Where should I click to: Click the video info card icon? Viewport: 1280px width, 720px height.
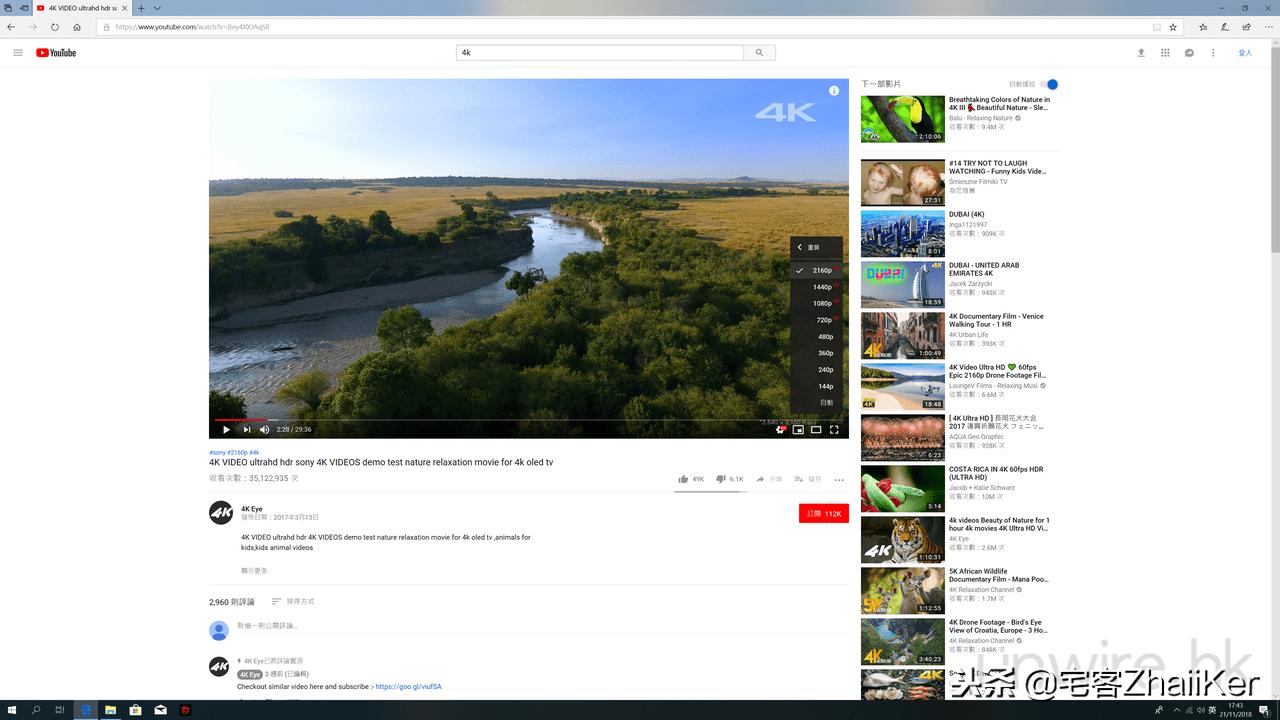pyautogui.click(x=834, y=91)
